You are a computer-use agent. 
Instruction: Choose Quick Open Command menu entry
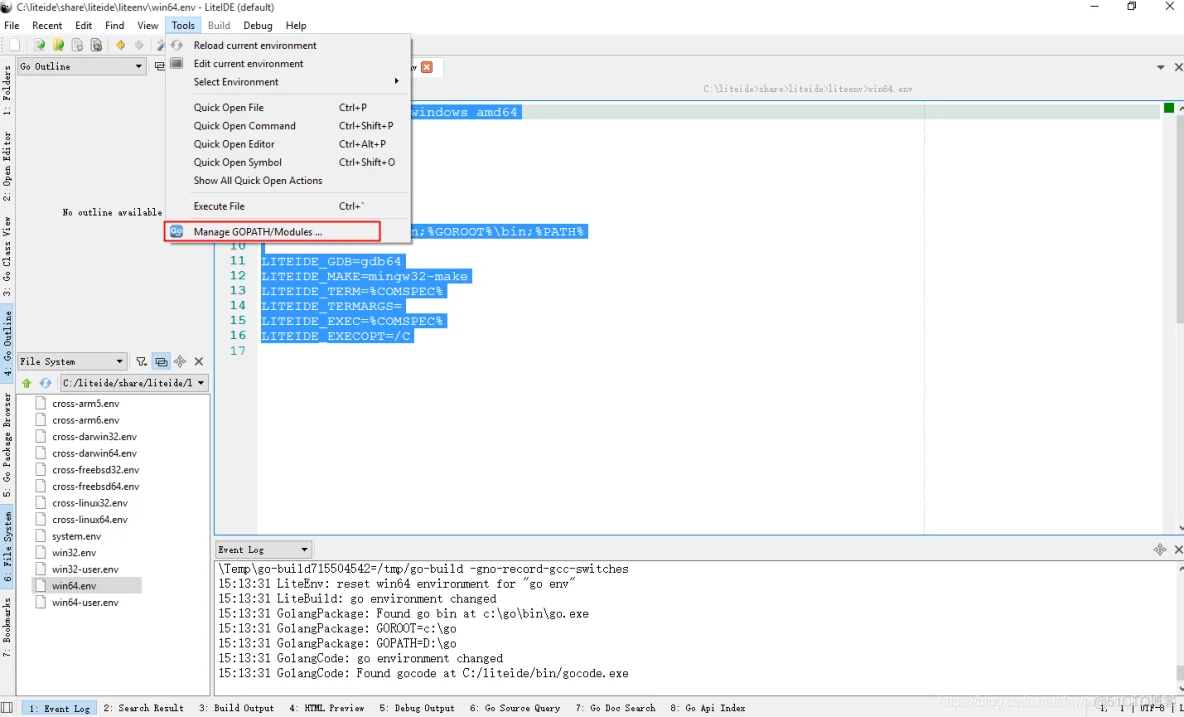(288, 126)
